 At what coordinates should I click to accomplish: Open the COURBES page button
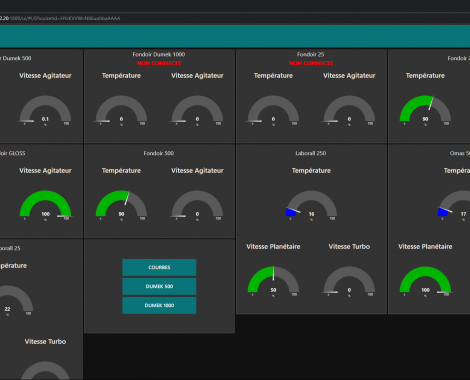(159, 267)
